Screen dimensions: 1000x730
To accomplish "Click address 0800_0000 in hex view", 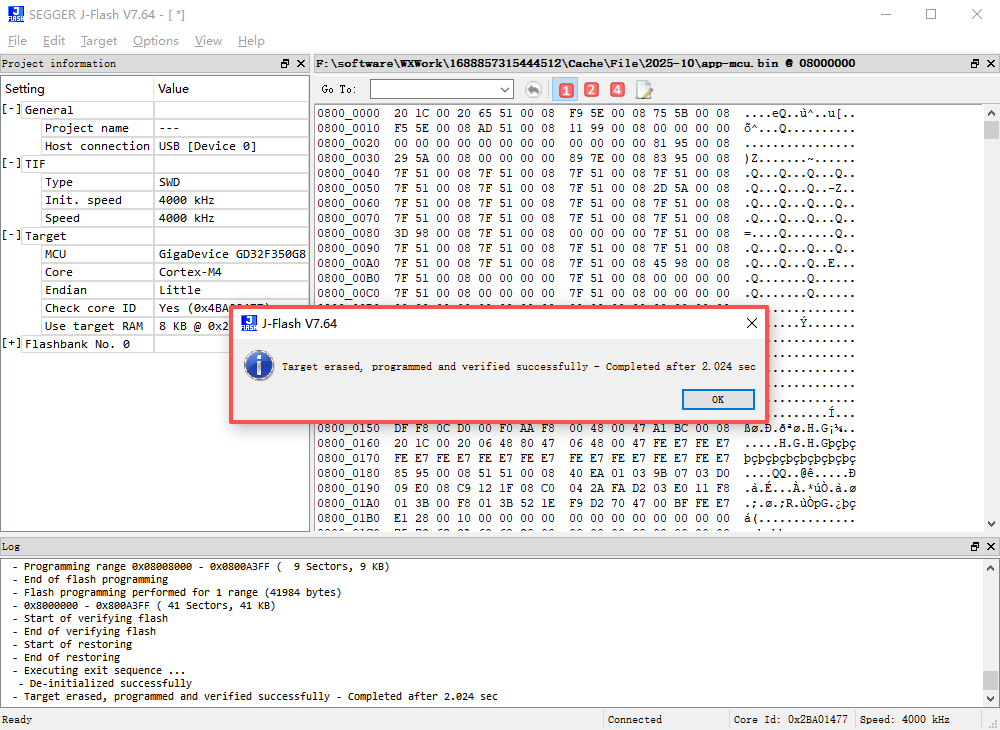I will 348,113.
